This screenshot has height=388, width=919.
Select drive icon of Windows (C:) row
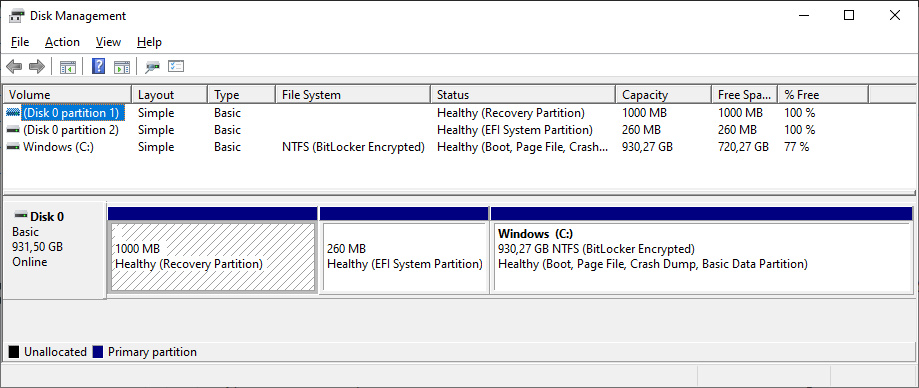click(x=13, y=147)
